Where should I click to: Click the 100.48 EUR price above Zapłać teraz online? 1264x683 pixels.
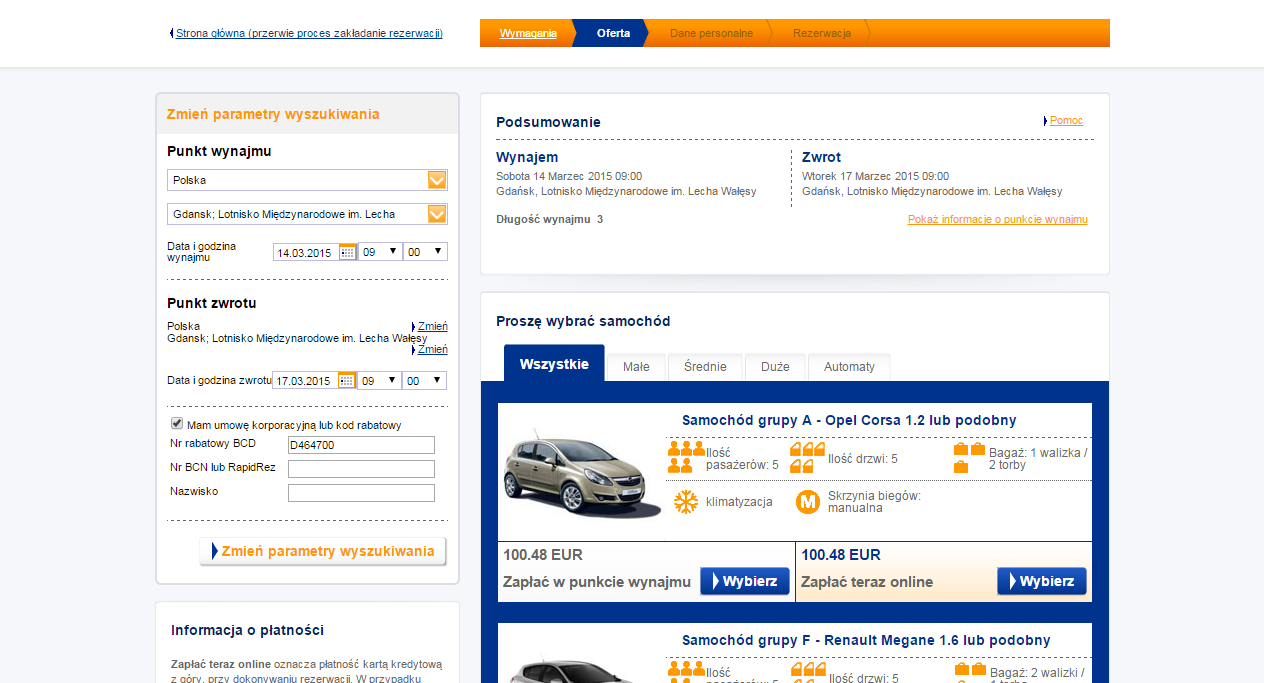(841, 555)
